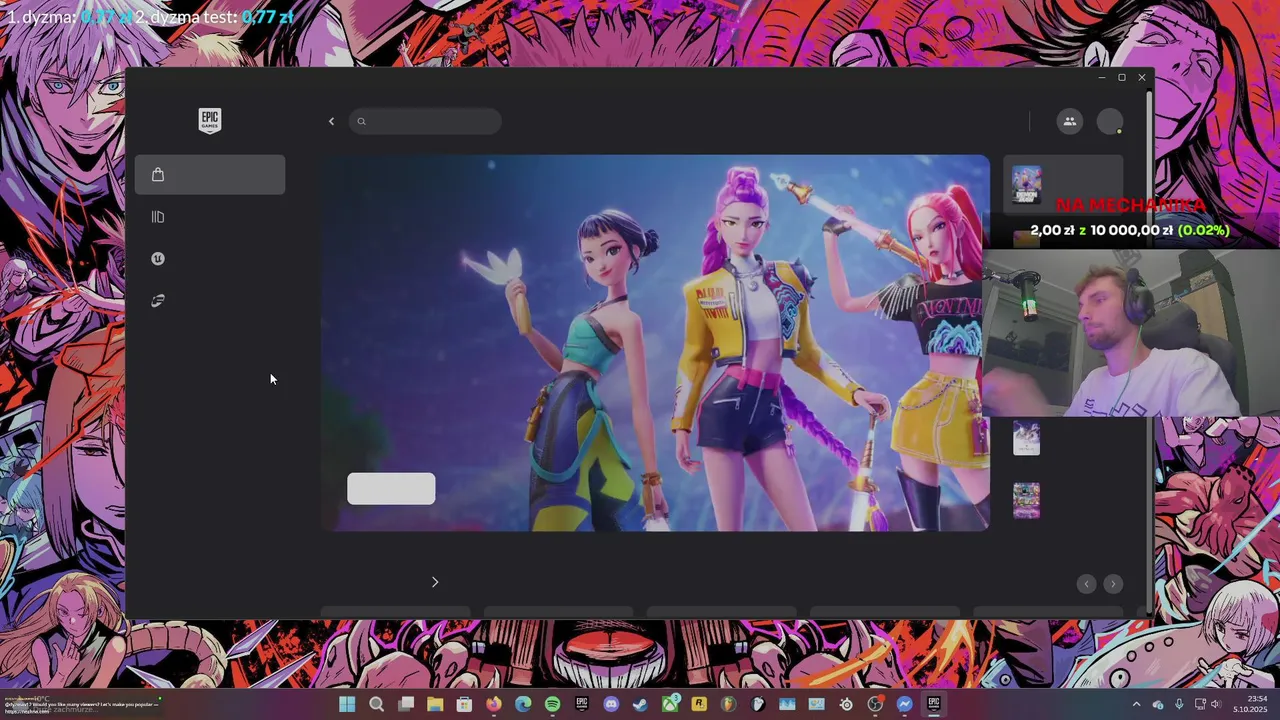1280x720 pixels.
Task: Open OBS Studio from the taskbar
Action: (875, 704)
